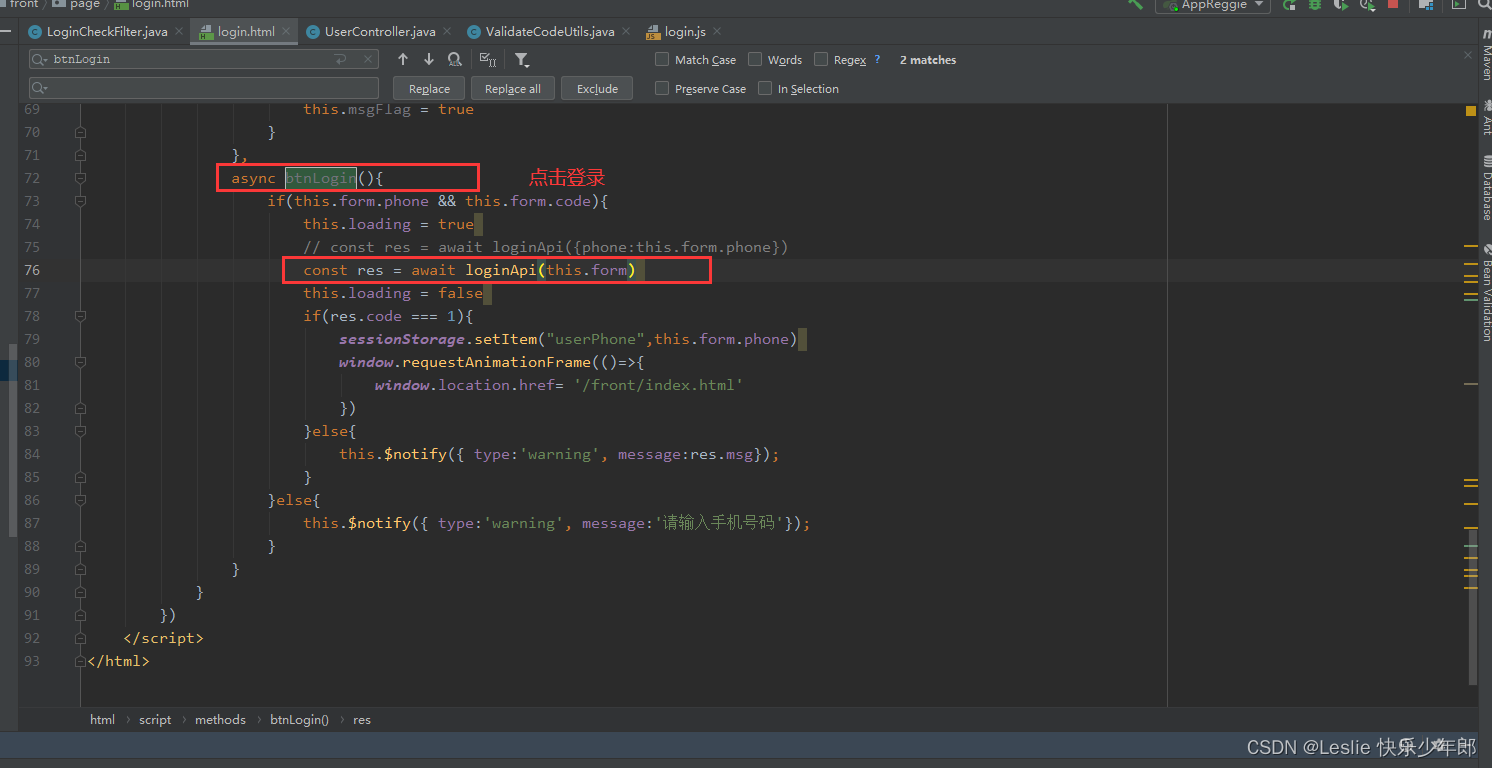This screenshot has width=1492, height=768.
Task: Enable the In Selection checkbox
Action: pyautogui.click(x=765, y=88)
